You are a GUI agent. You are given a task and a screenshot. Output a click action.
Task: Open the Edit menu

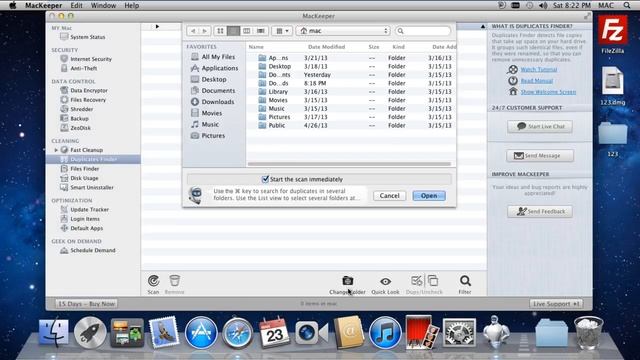76,5
